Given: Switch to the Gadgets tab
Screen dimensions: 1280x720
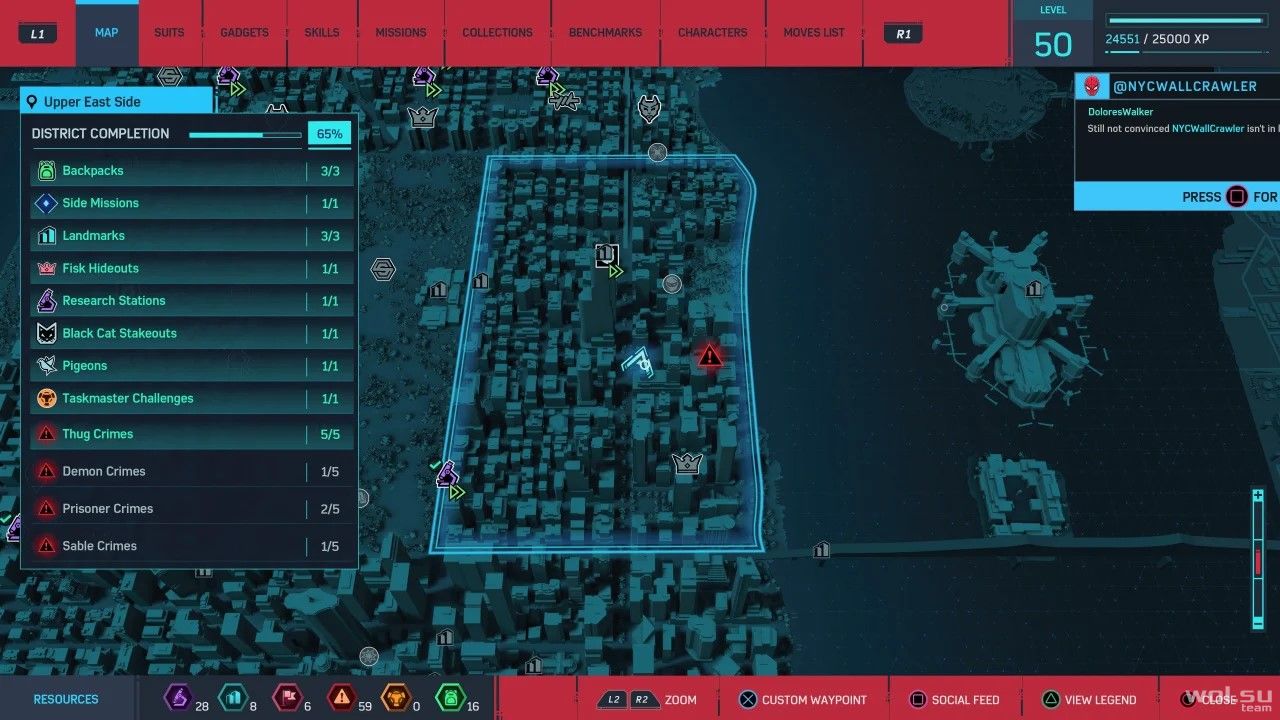Looking at the screenshot, I should (245, 33).
